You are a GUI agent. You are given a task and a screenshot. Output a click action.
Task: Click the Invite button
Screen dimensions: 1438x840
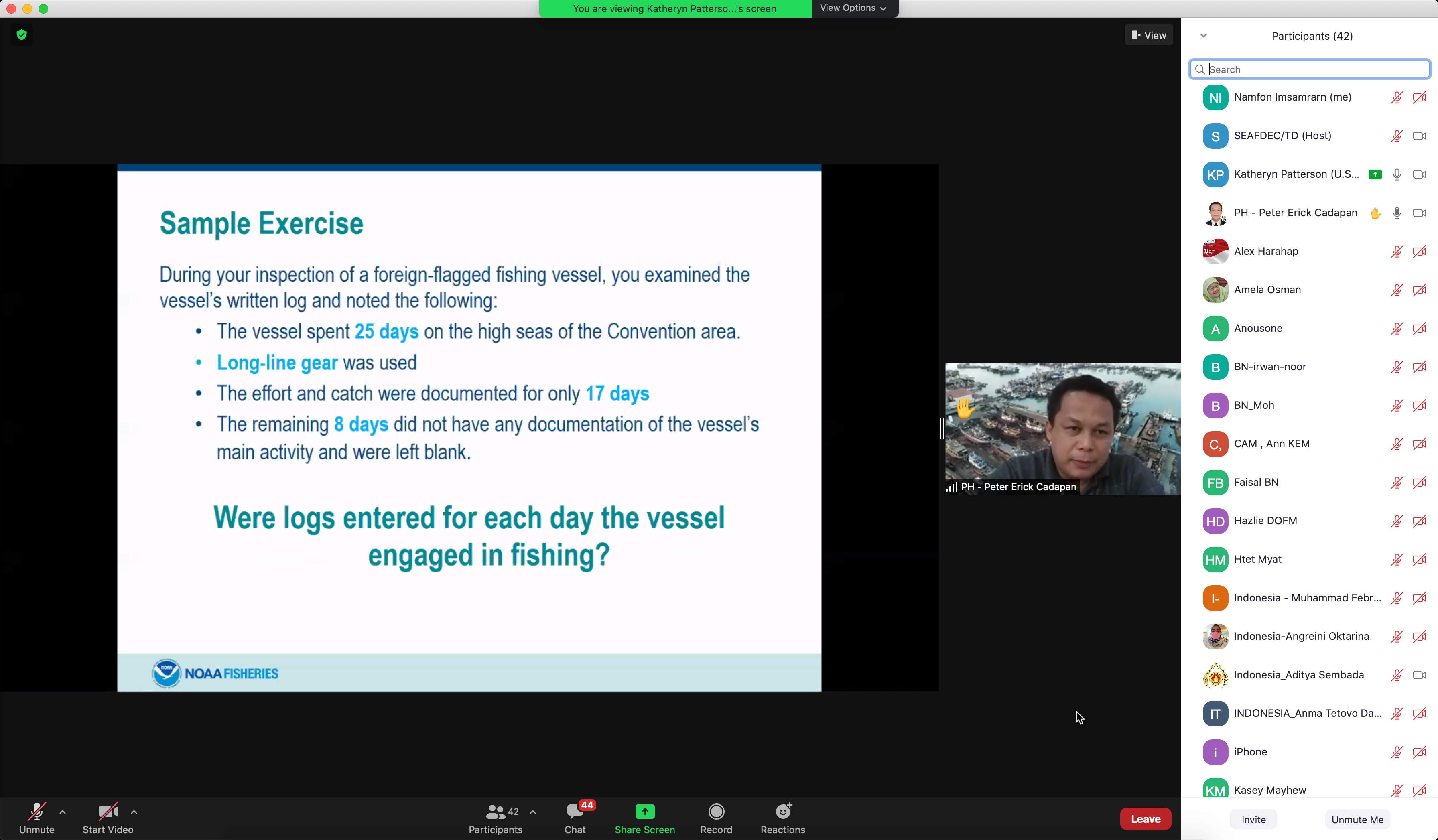pos(1253,820)
